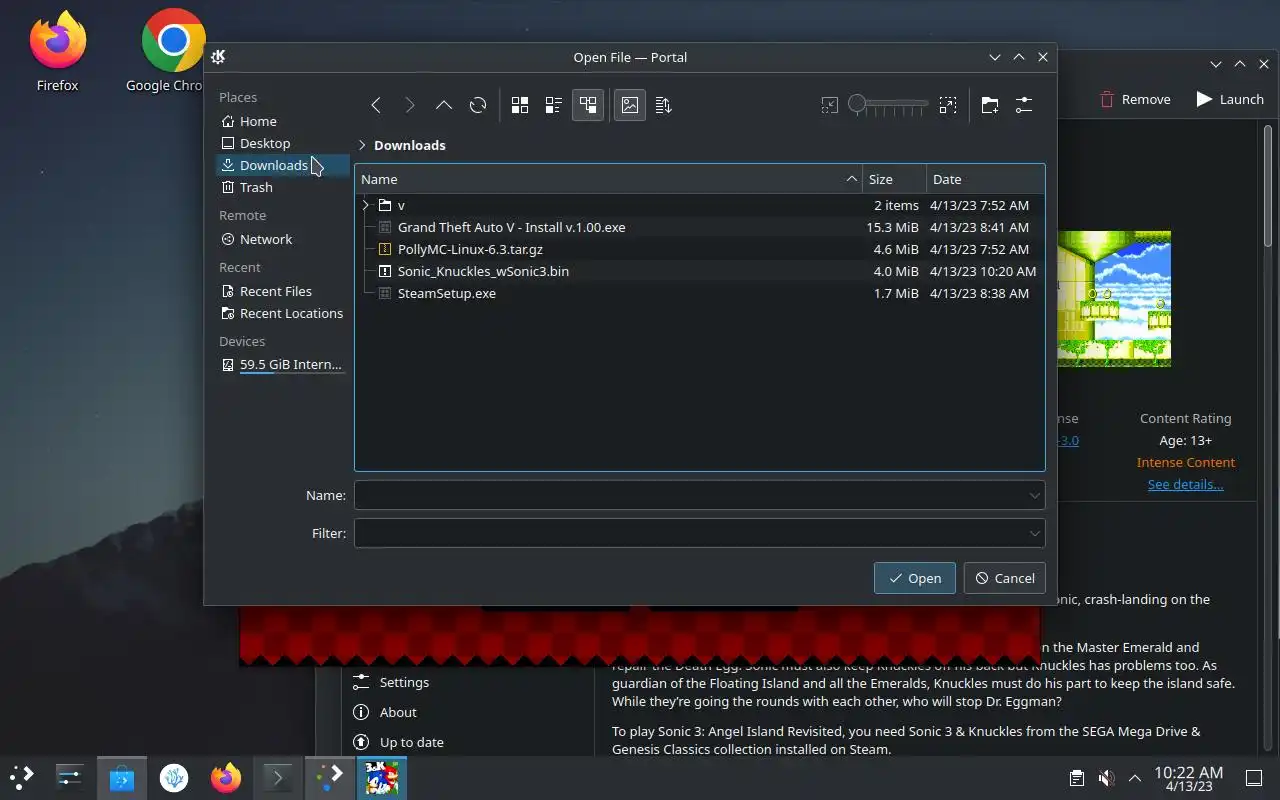The image size is (1280, 800).
Task: Click Launch in Discover window
Action: pos(1230,99)
